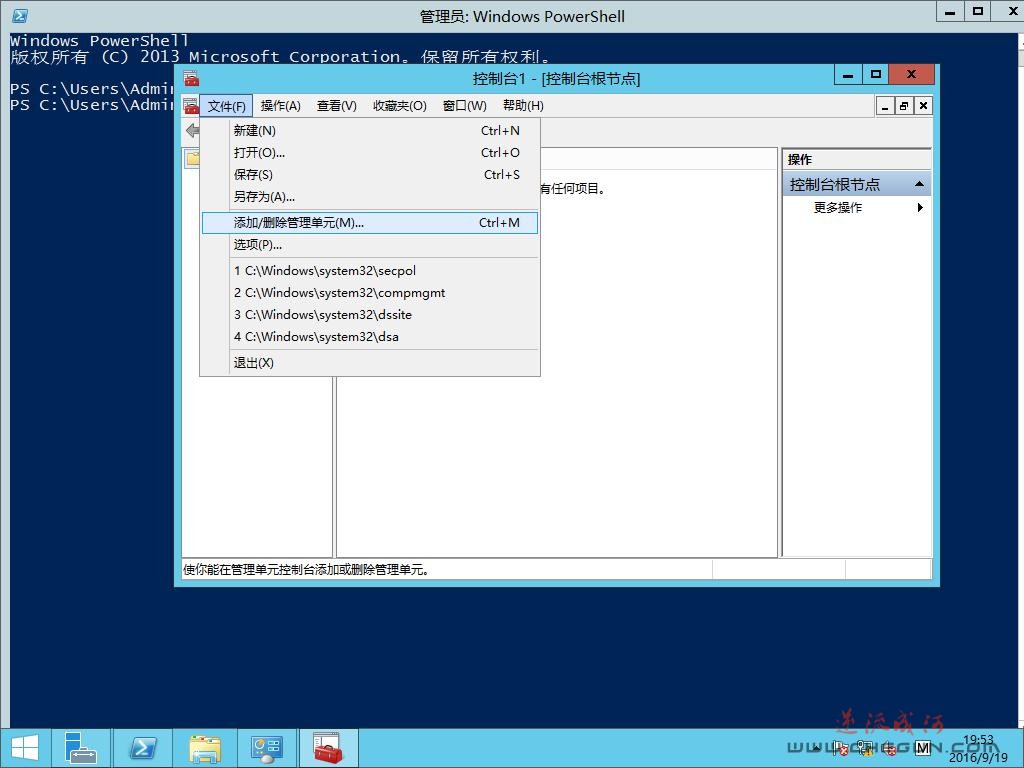Open recent file 4 dsa
The width and height of the screenshot is (1024, 768).
pos(370,337)
